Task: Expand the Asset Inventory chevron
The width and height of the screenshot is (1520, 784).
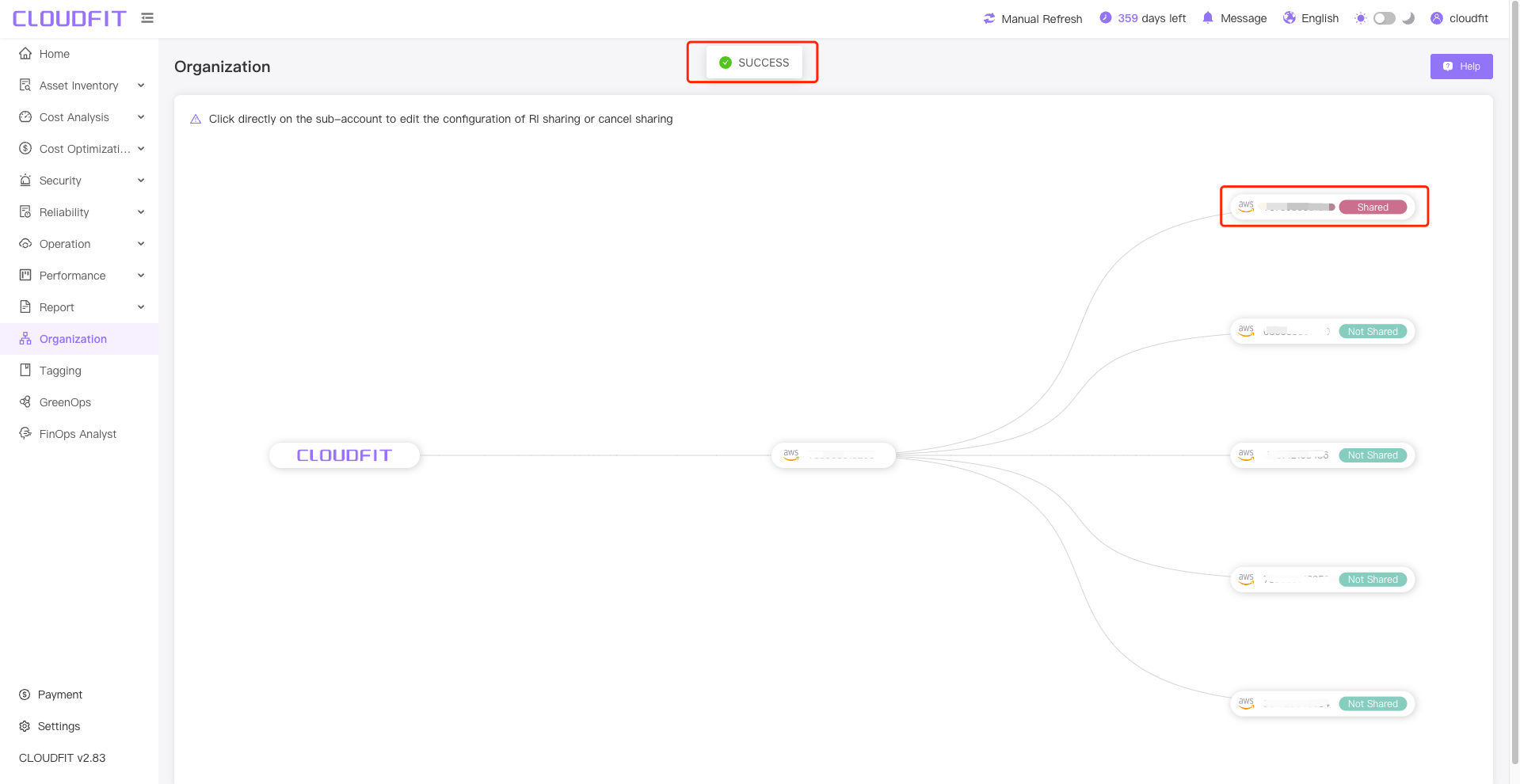Action: click(x=141, y=85)
